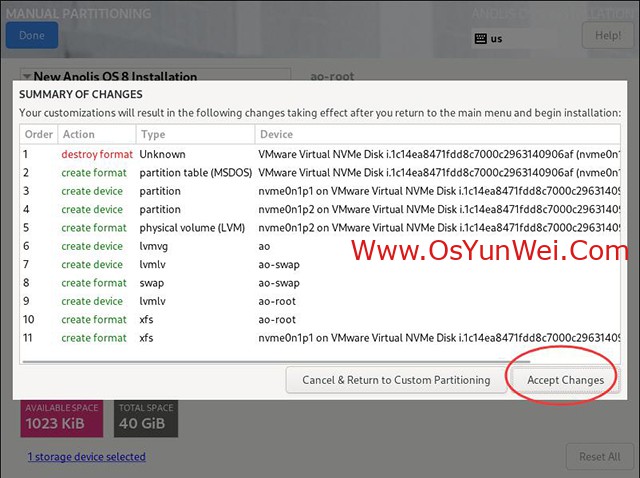Viewport: 640px width, 478px height.
Task: Click the Reset All button
Action: (x=600, y=456)
